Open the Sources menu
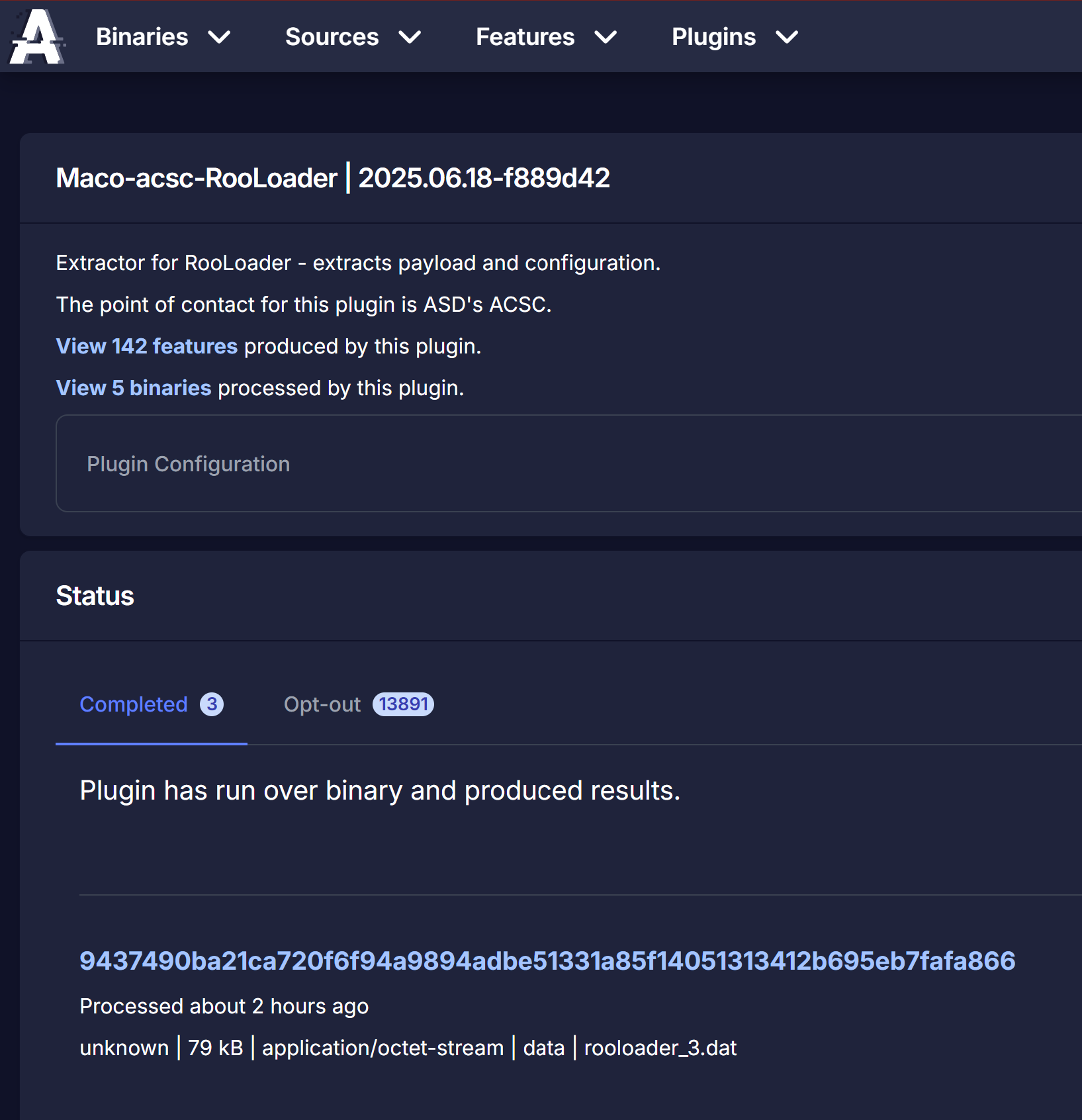The width and height of the screenshot is (1082, 1120). pyautogui.click(x=332, y=37)
